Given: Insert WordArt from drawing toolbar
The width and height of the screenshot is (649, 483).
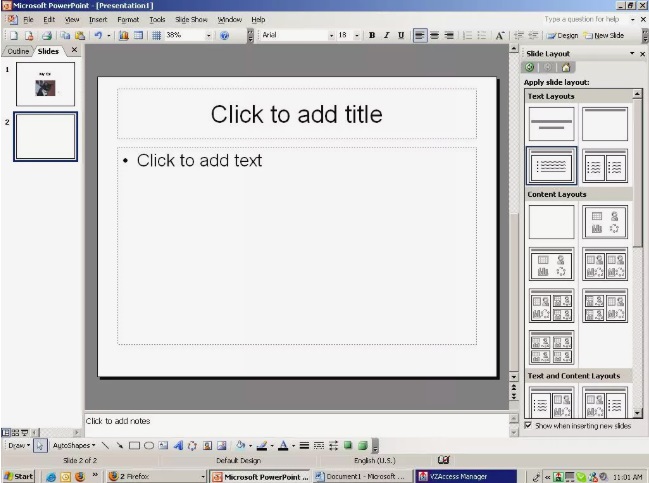Looking at the screenshot, I should (x=178, y=444).
